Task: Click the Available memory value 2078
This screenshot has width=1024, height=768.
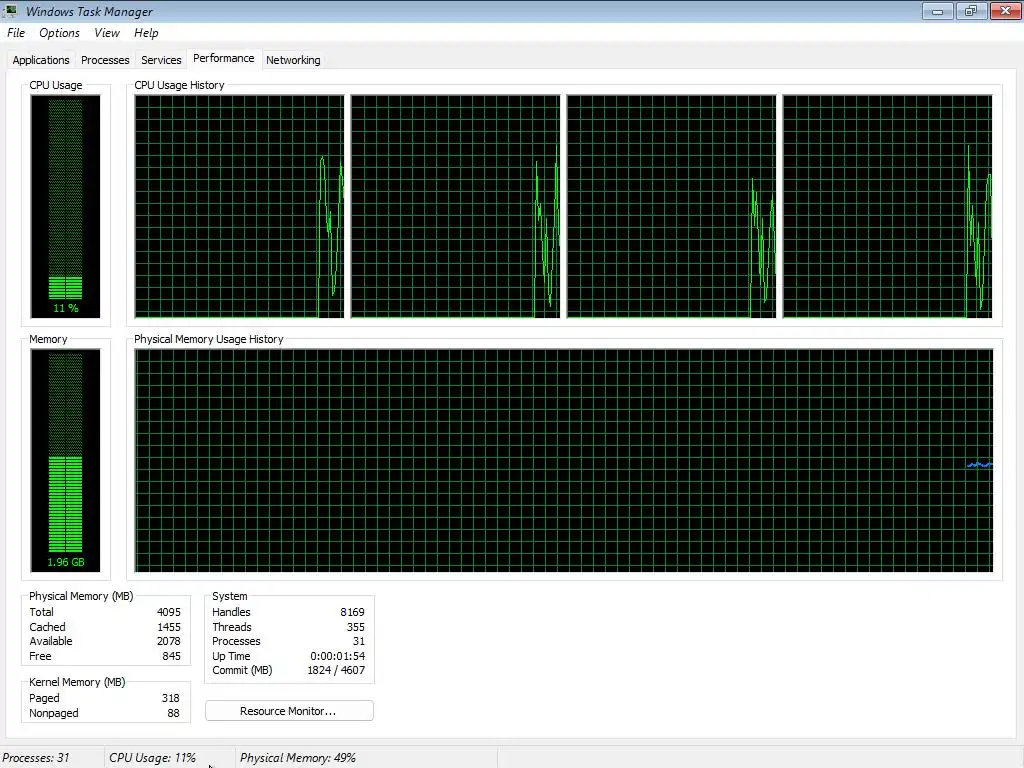Action: [168, 641]
